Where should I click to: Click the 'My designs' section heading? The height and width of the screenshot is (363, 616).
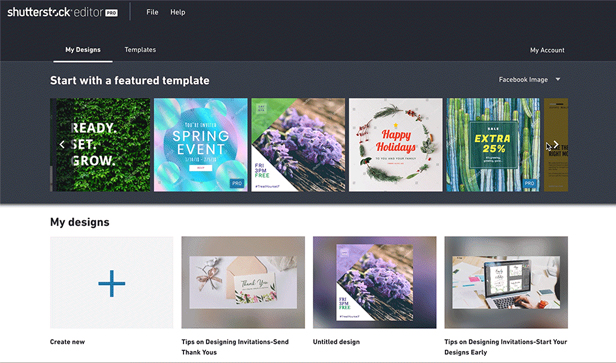[x=80, y=222]
